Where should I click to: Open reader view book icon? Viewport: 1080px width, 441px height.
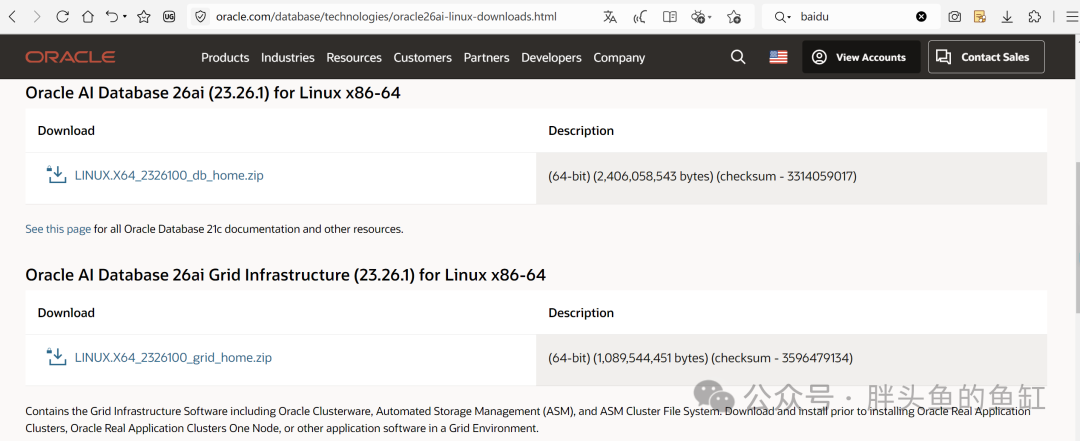[x=669, y=17]
